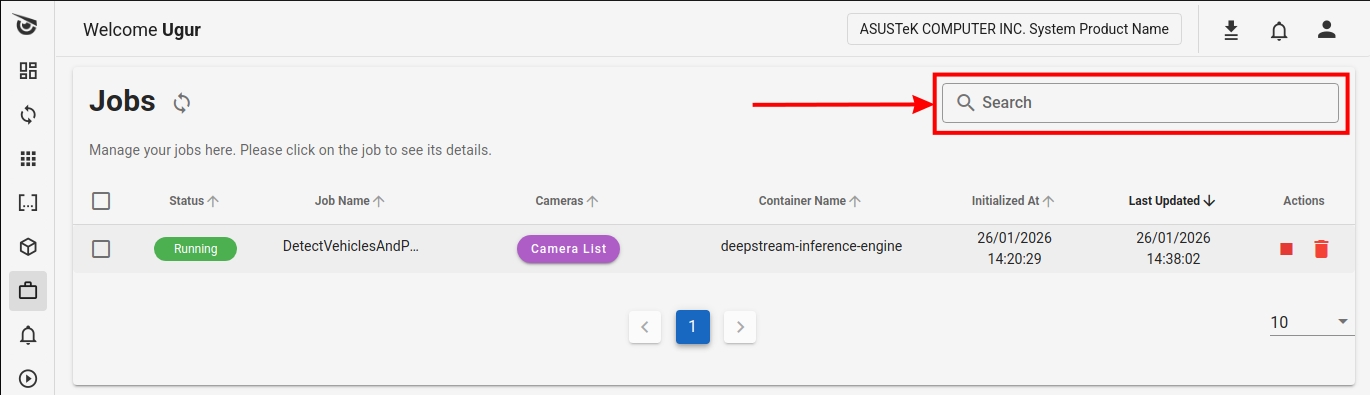The width and height of the screenshot is (1370, 395).
Task: Select page 1 in the pagination
Action: click(x=692, y=327)
